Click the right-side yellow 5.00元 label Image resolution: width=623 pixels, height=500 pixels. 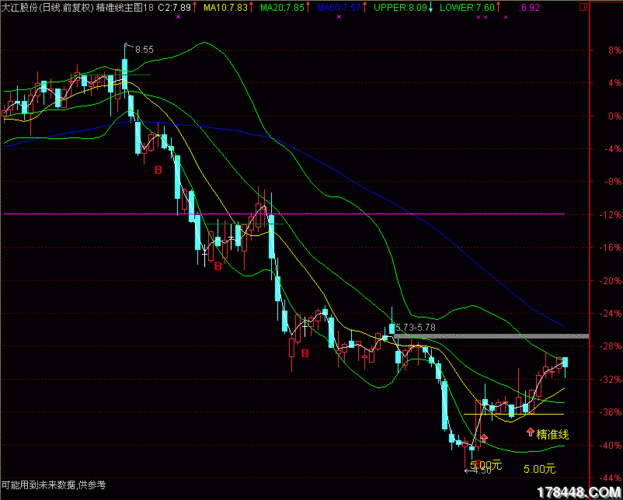tap(539, 469)
